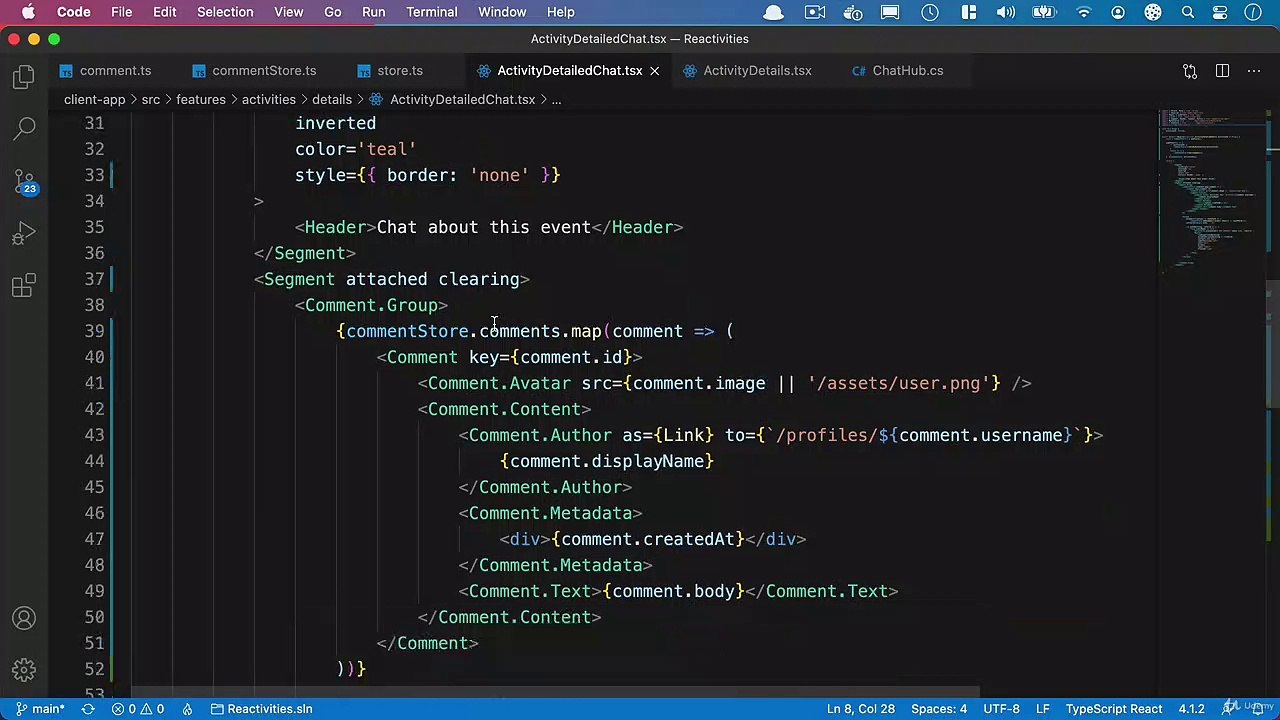
Task: Synchronize changes in status bar
Action: 88,709
